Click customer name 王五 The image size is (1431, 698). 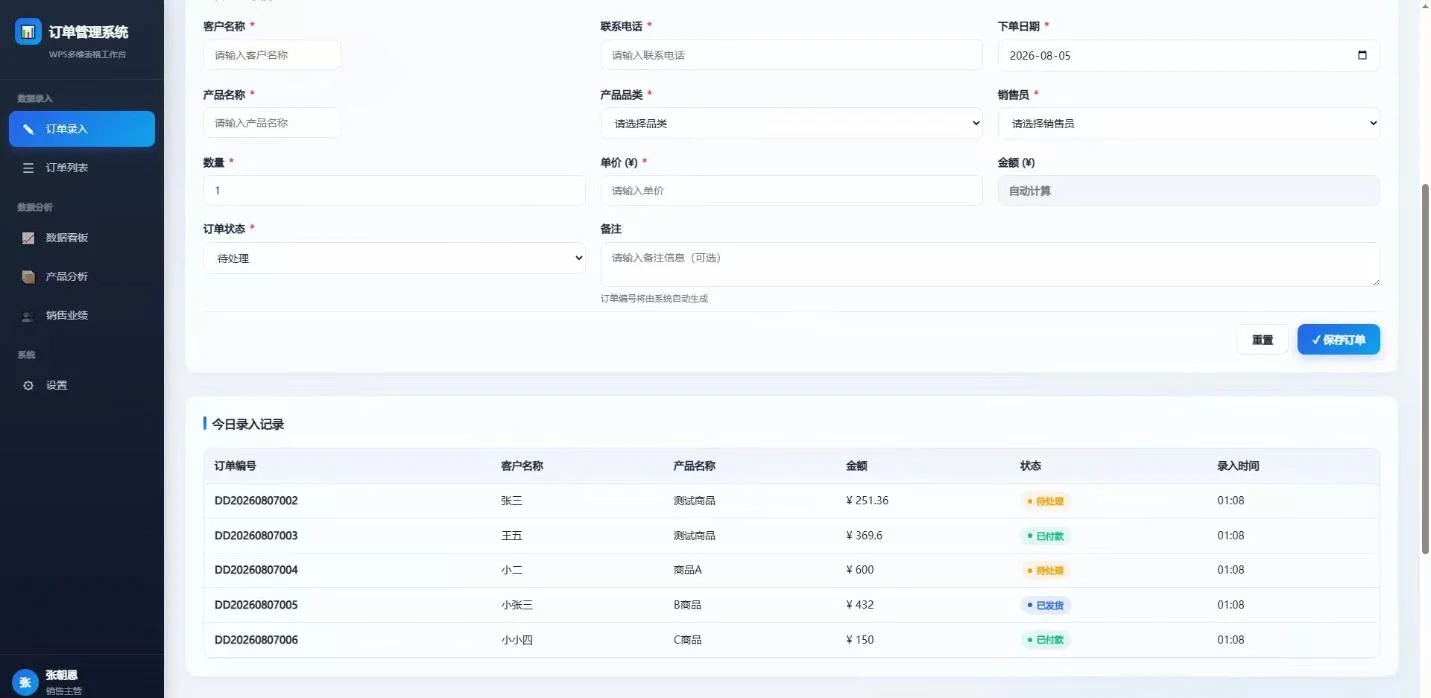511,536
